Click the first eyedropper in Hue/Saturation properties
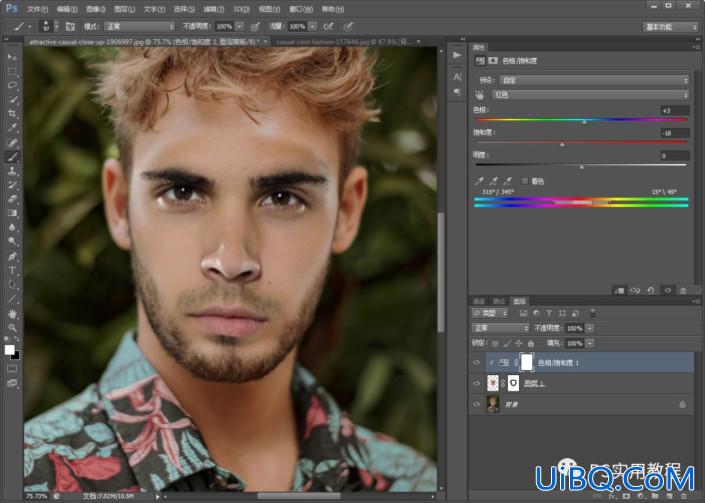Viewport: 705px width, 503px height. (x=479, y=181)
